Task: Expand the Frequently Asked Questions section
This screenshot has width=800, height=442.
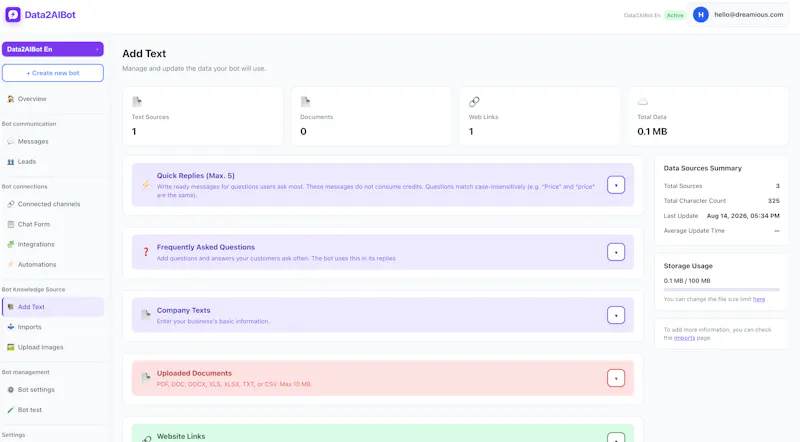Action: pyautogui.click(x=616, y=252)
